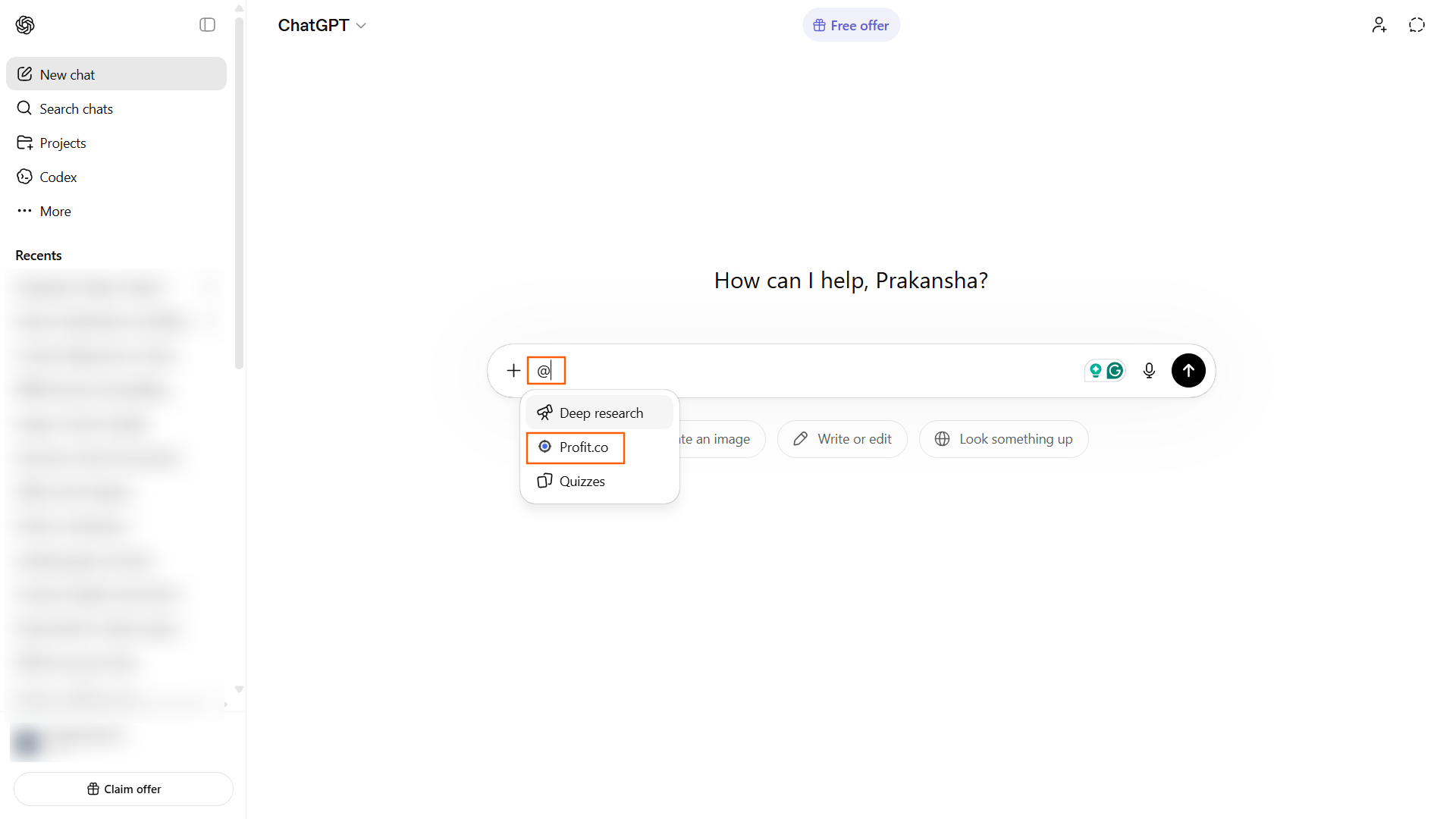Click the Recents heading
1456x819 pixels.
39,256
